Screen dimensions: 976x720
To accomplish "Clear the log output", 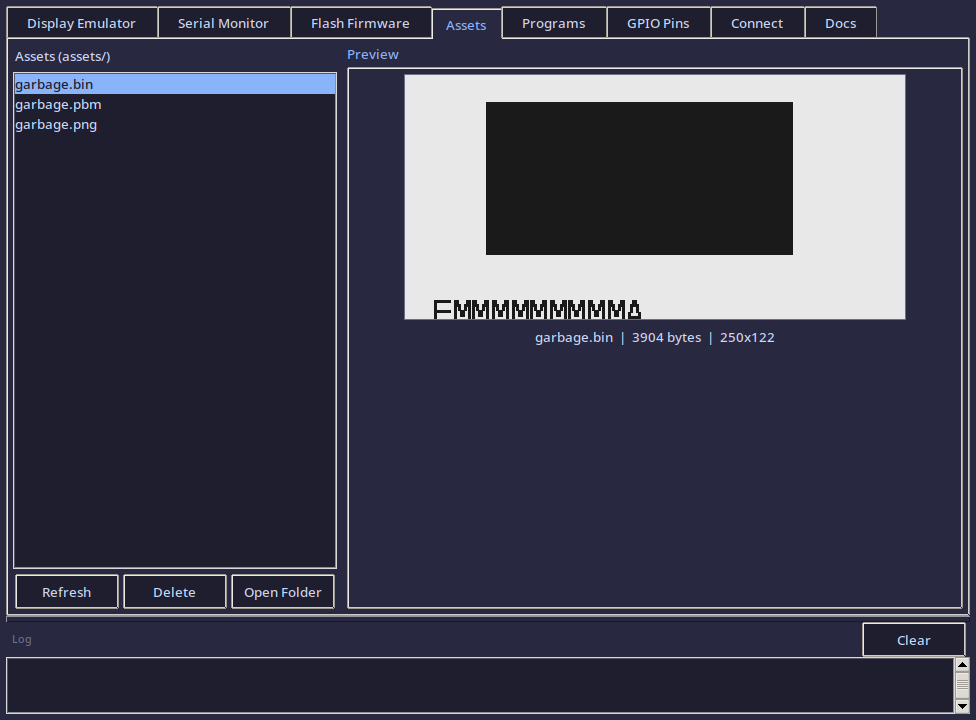I will click(913, 639).
